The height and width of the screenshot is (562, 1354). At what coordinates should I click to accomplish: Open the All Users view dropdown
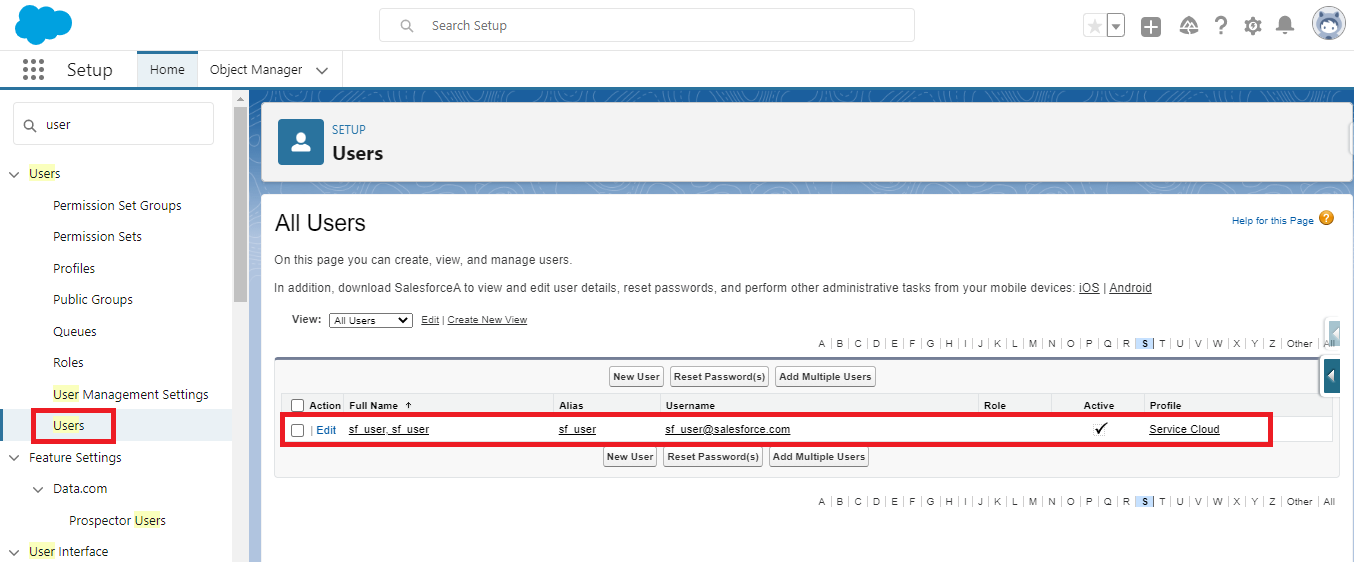coord(370,320)
